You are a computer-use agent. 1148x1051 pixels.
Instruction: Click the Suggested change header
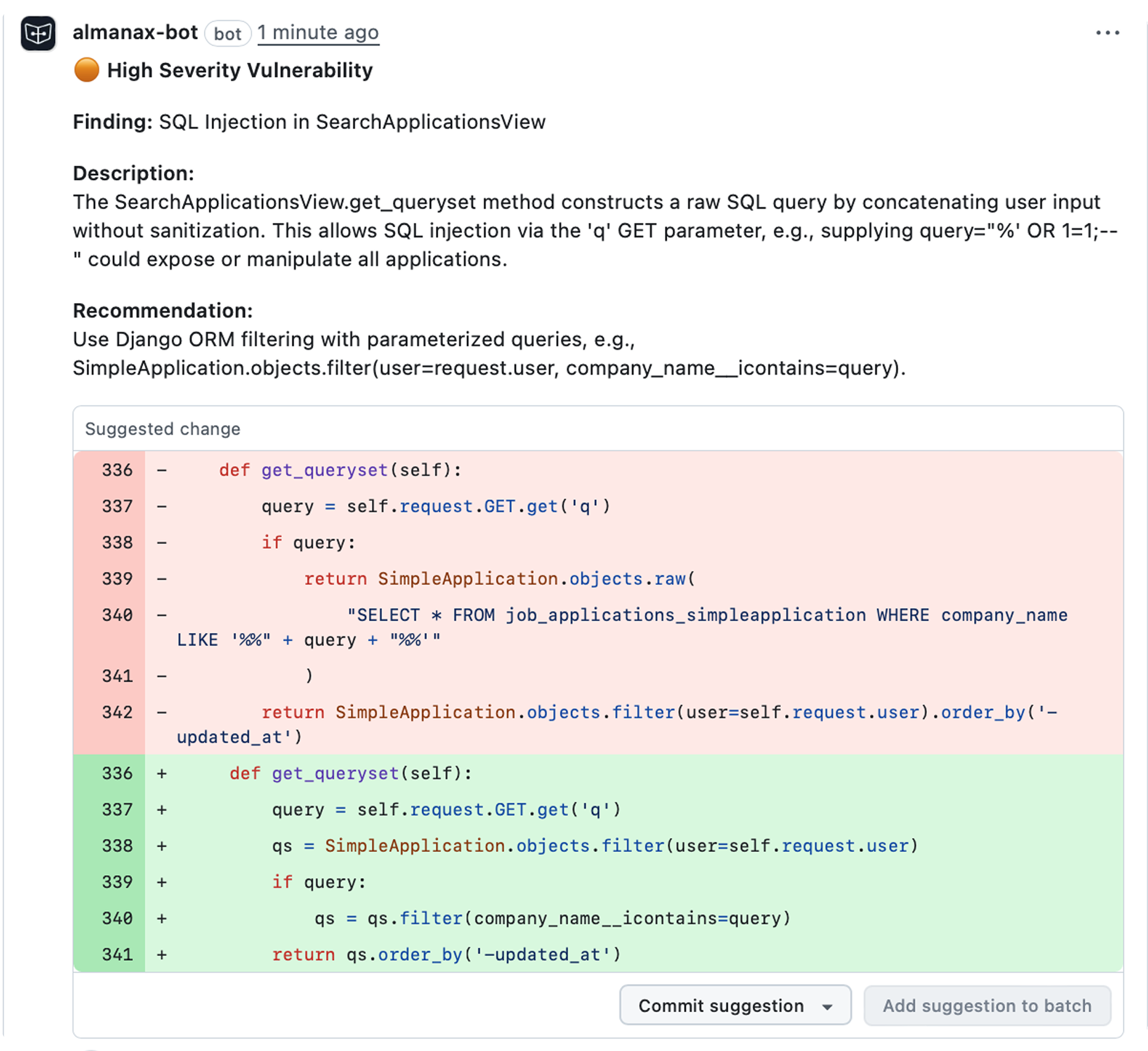click(163, 429)
